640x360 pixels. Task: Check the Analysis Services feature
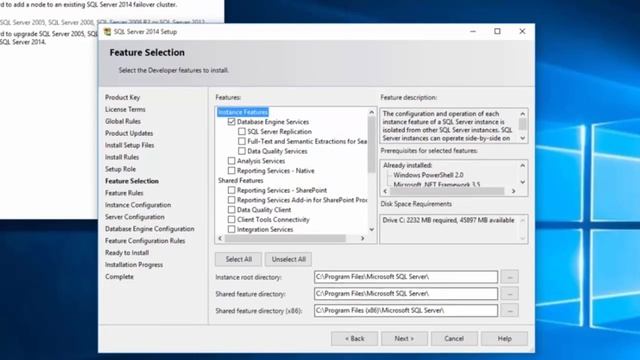coord(231,161)
